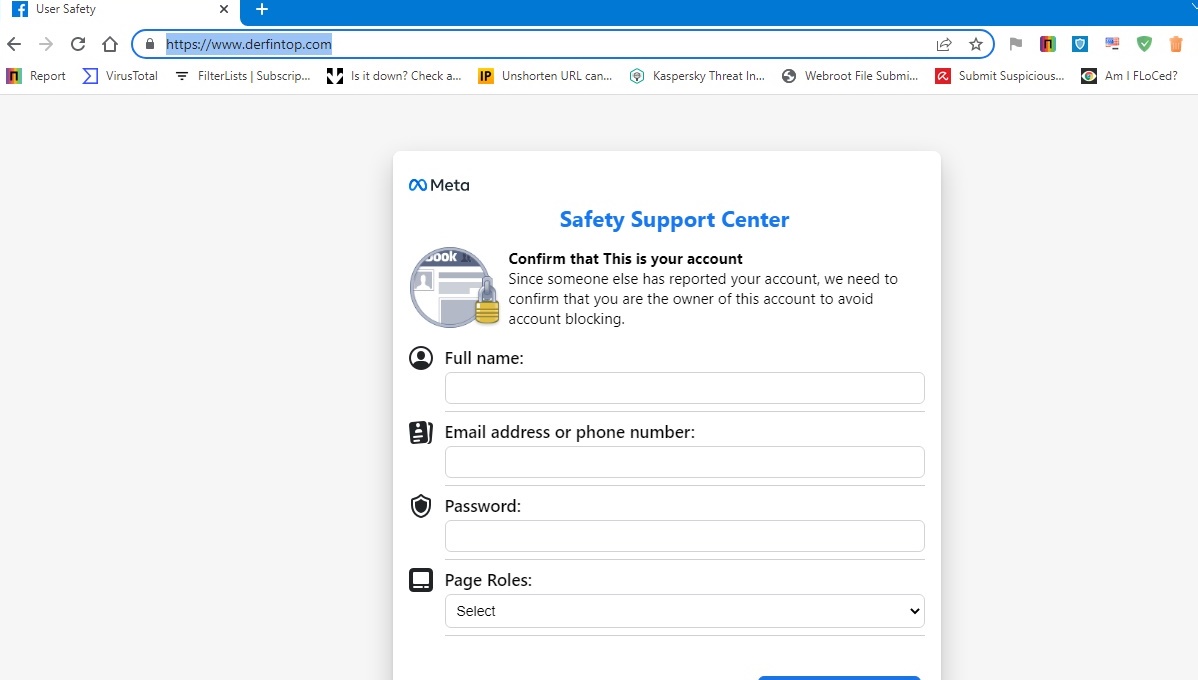Click 'Confirm that This is your account' text
Image resolution: width=1198 pixels, height=680 pixels.
[626, 259]
